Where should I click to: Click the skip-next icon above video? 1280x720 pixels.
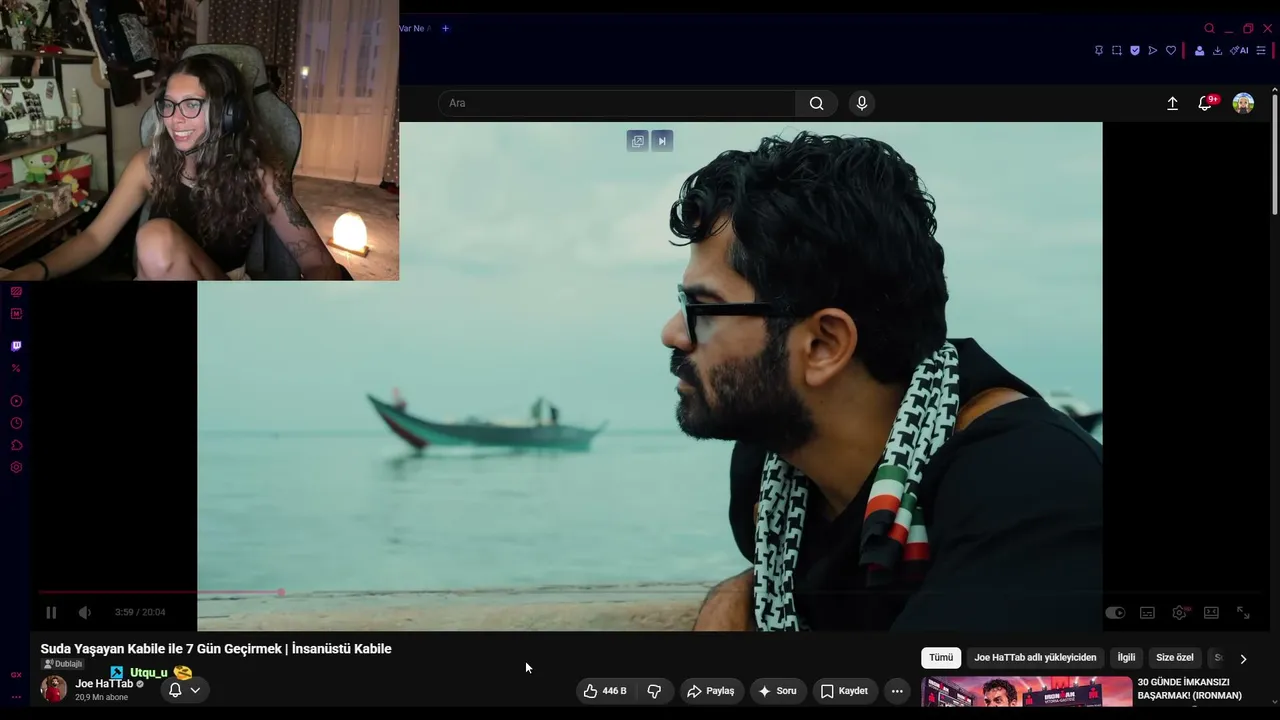coord(662,141)
